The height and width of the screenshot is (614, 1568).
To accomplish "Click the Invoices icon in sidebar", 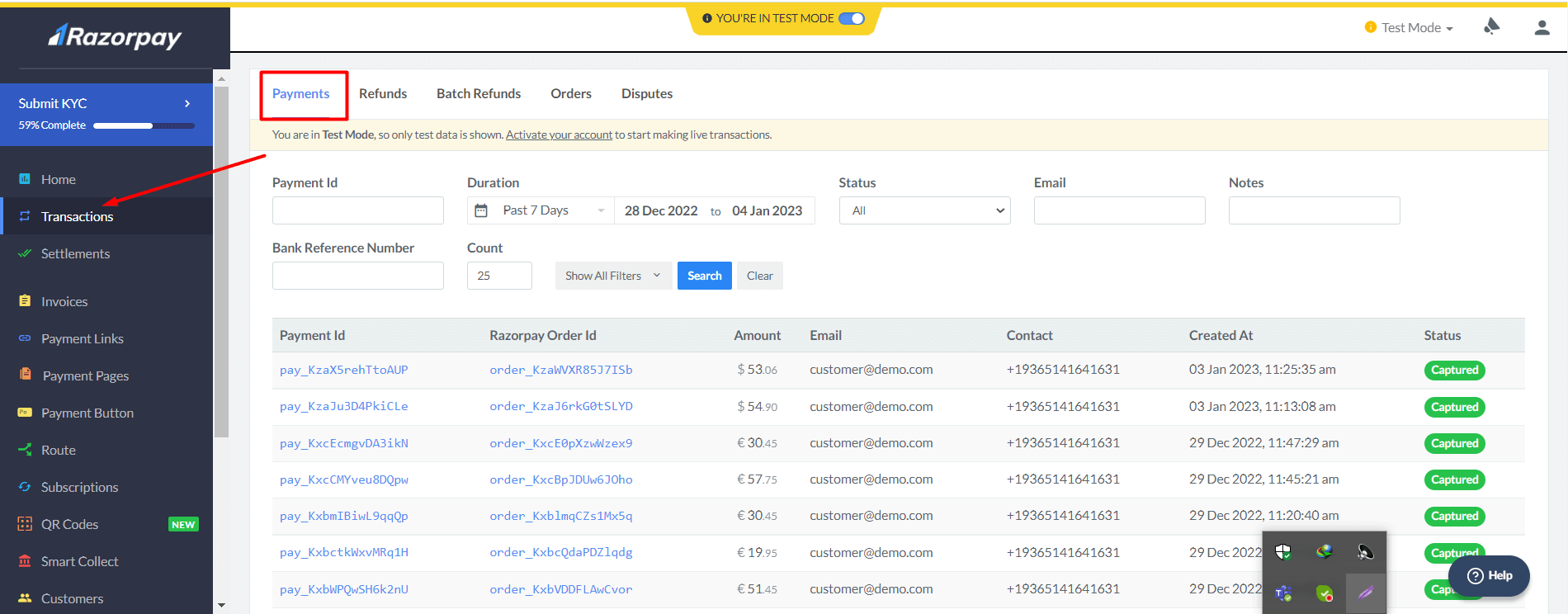I will [x=25, y=301].
